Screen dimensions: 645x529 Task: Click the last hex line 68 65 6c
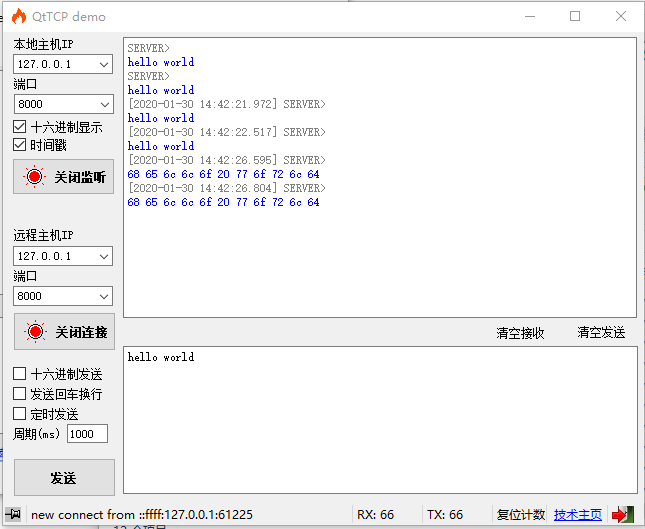click(x=223, y=202)
